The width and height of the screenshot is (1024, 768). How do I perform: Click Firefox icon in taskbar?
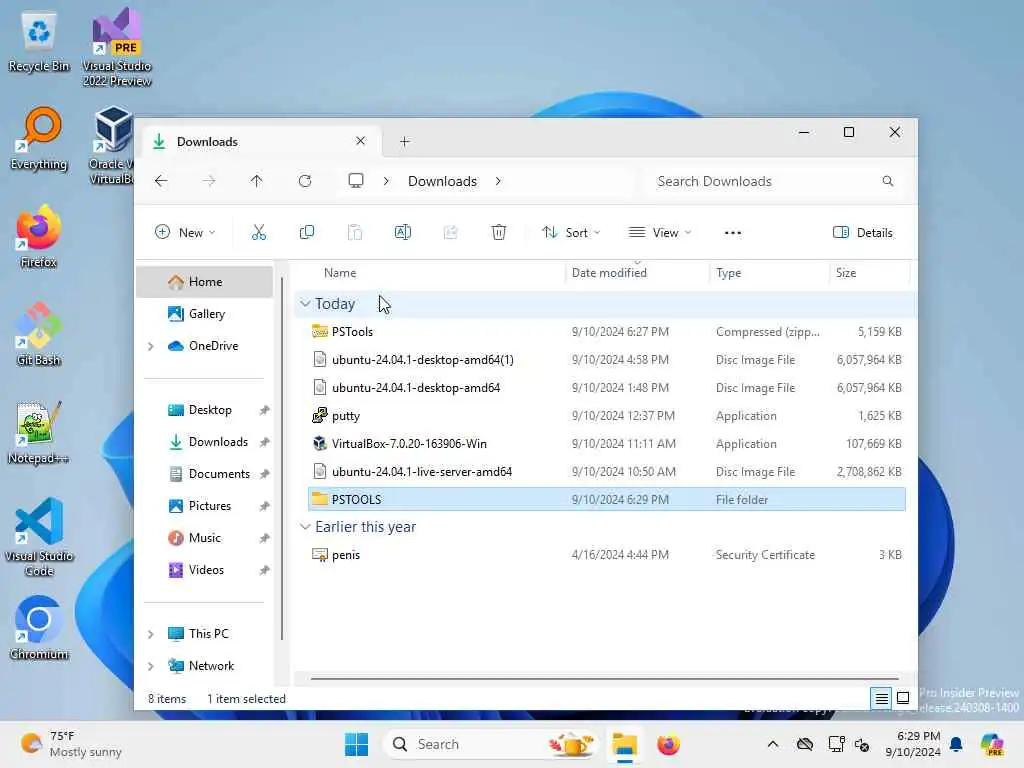click(x=668, y=744)
